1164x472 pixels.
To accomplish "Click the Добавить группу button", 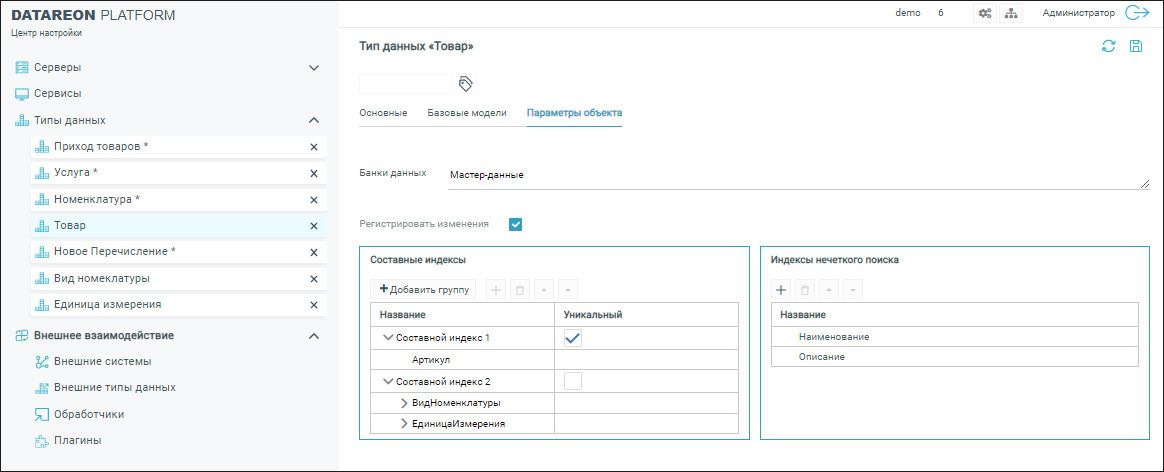I will click(x=423, y=289).
